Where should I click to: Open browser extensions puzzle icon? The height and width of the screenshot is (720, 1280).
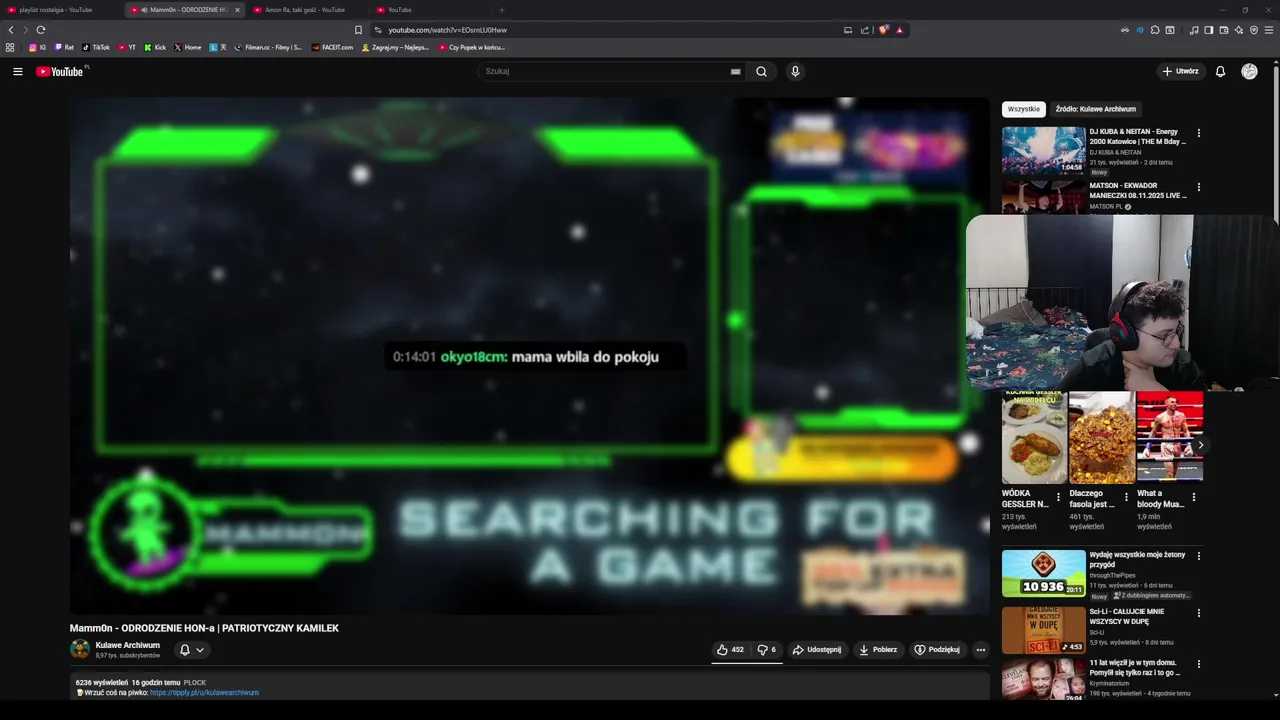(x=1155, y=30)
